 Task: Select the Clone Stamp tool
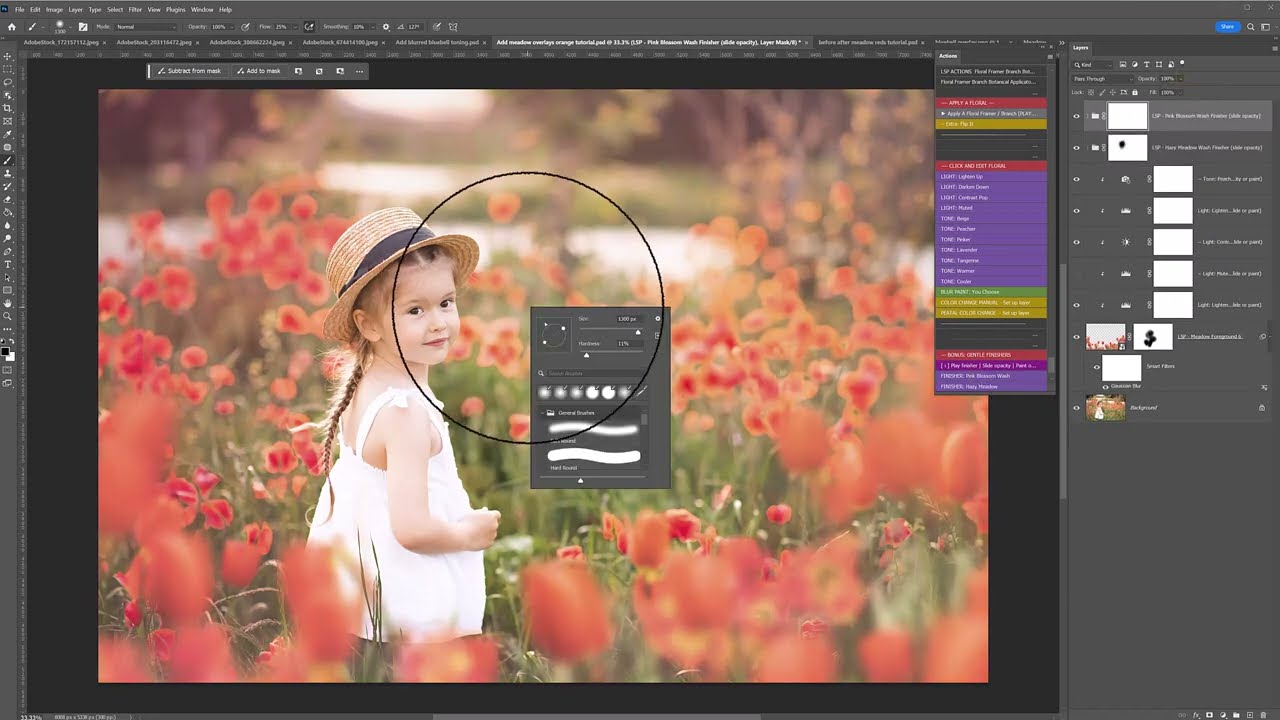8,173
